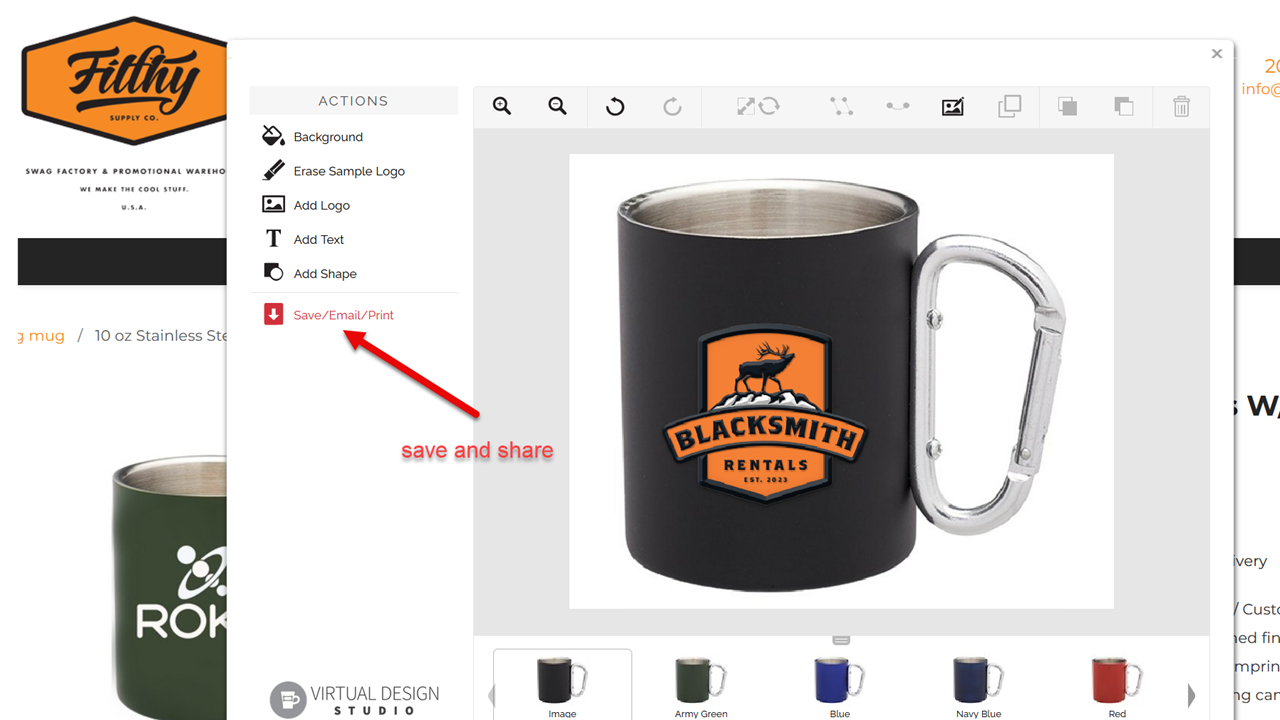Show previous mug colors with left arrow

coord(490,695)
